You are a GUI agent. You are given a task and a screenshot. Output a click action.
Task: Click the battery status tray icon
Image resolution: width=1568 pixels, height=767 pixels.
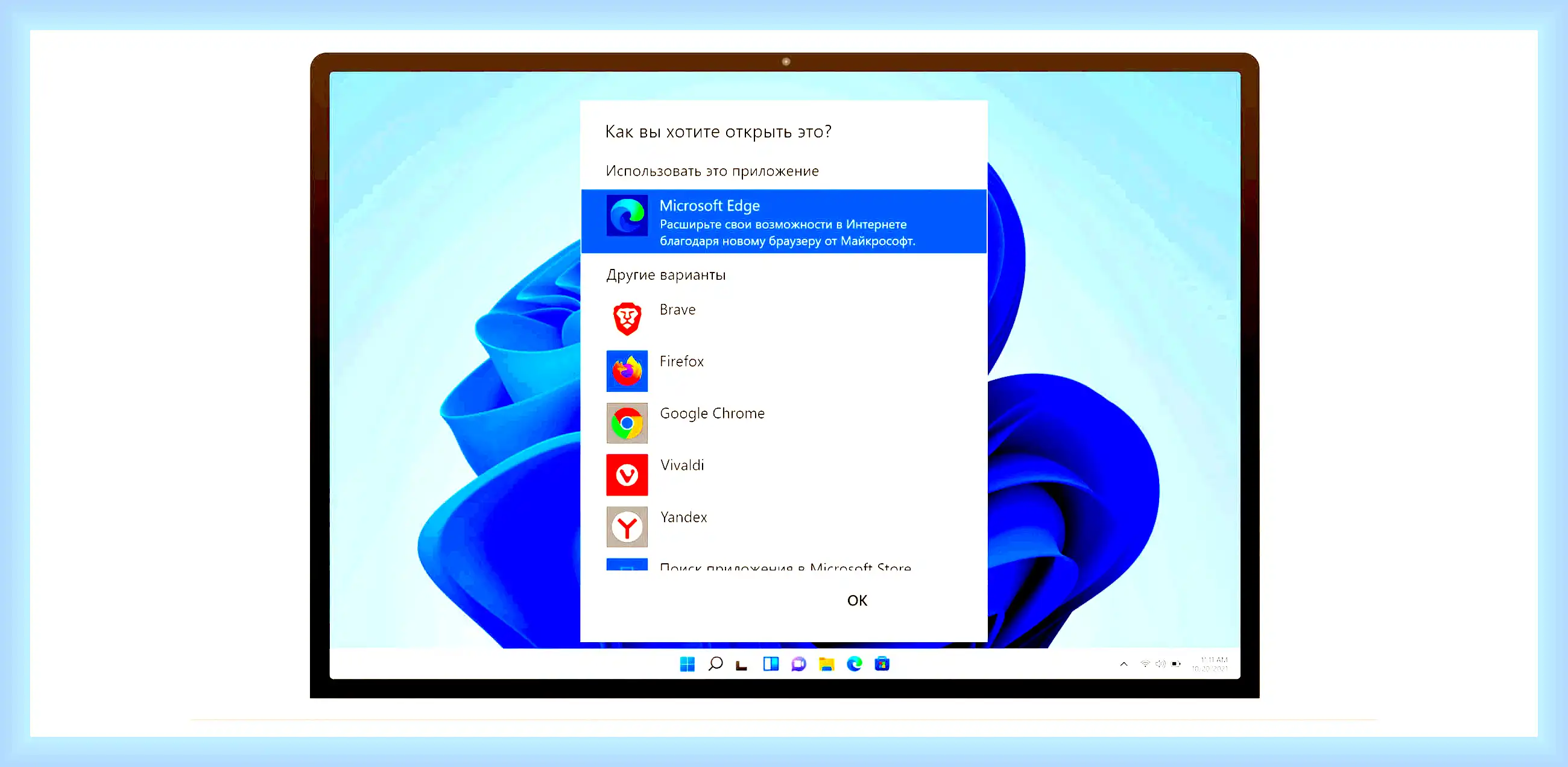[x=1176, y=663]
